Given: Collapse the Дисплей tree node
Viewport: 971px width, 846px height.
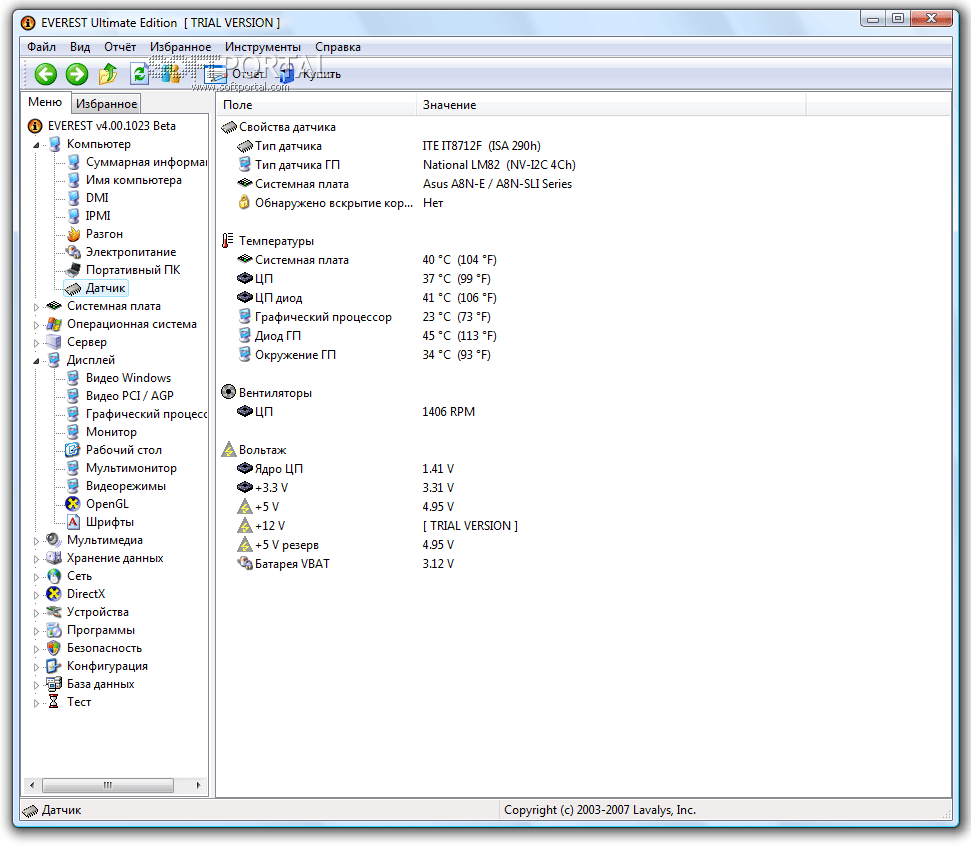Looking at the screenshot, I should point(36,361).
